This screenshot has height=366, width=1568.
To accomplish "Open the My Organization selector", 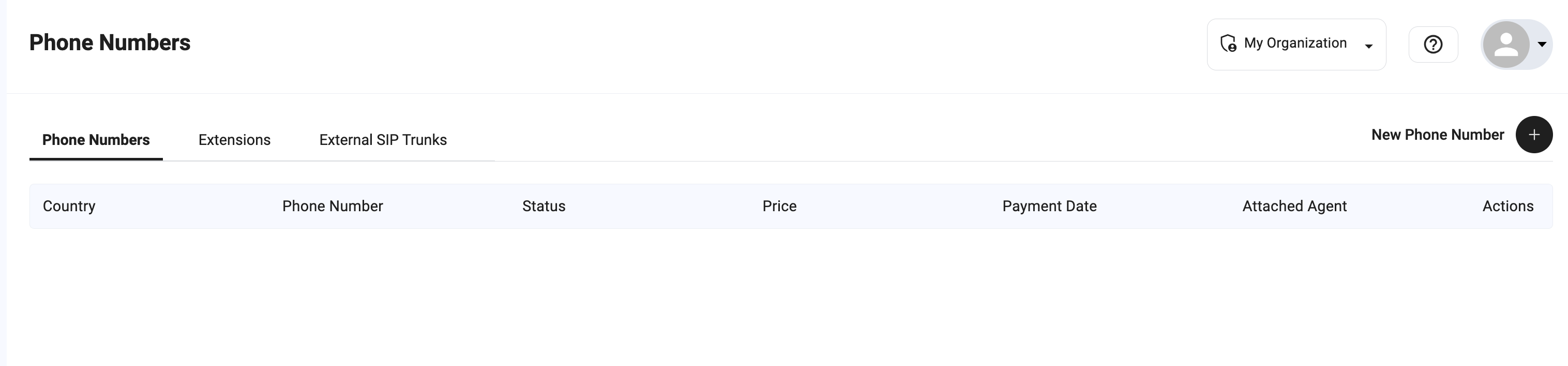I will tap(1295, 44).
